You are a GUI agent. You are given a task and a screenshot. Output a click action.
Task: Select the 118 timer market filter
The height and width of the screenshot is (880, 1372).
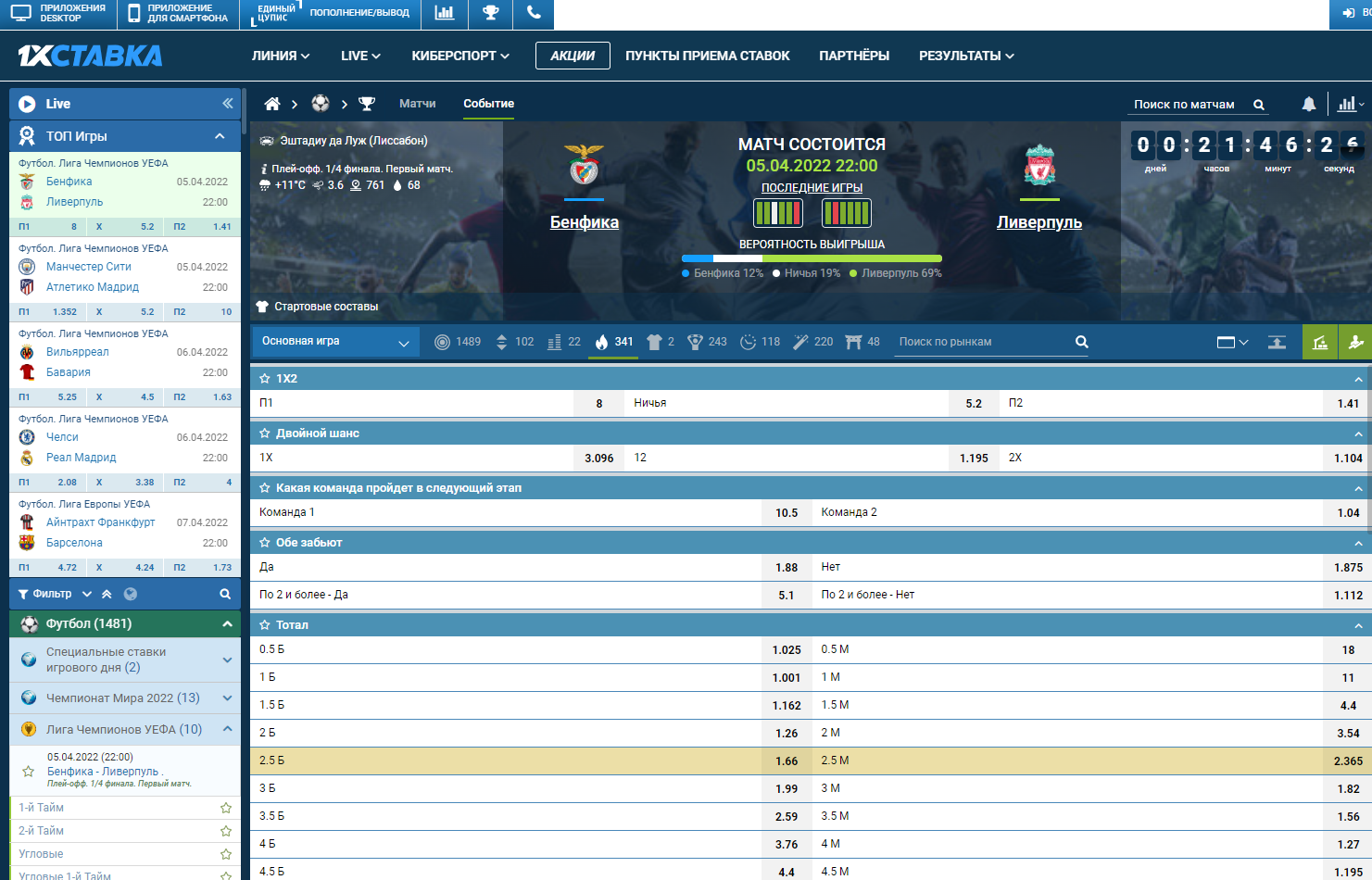pyautogui.click(x=748, y=342)
